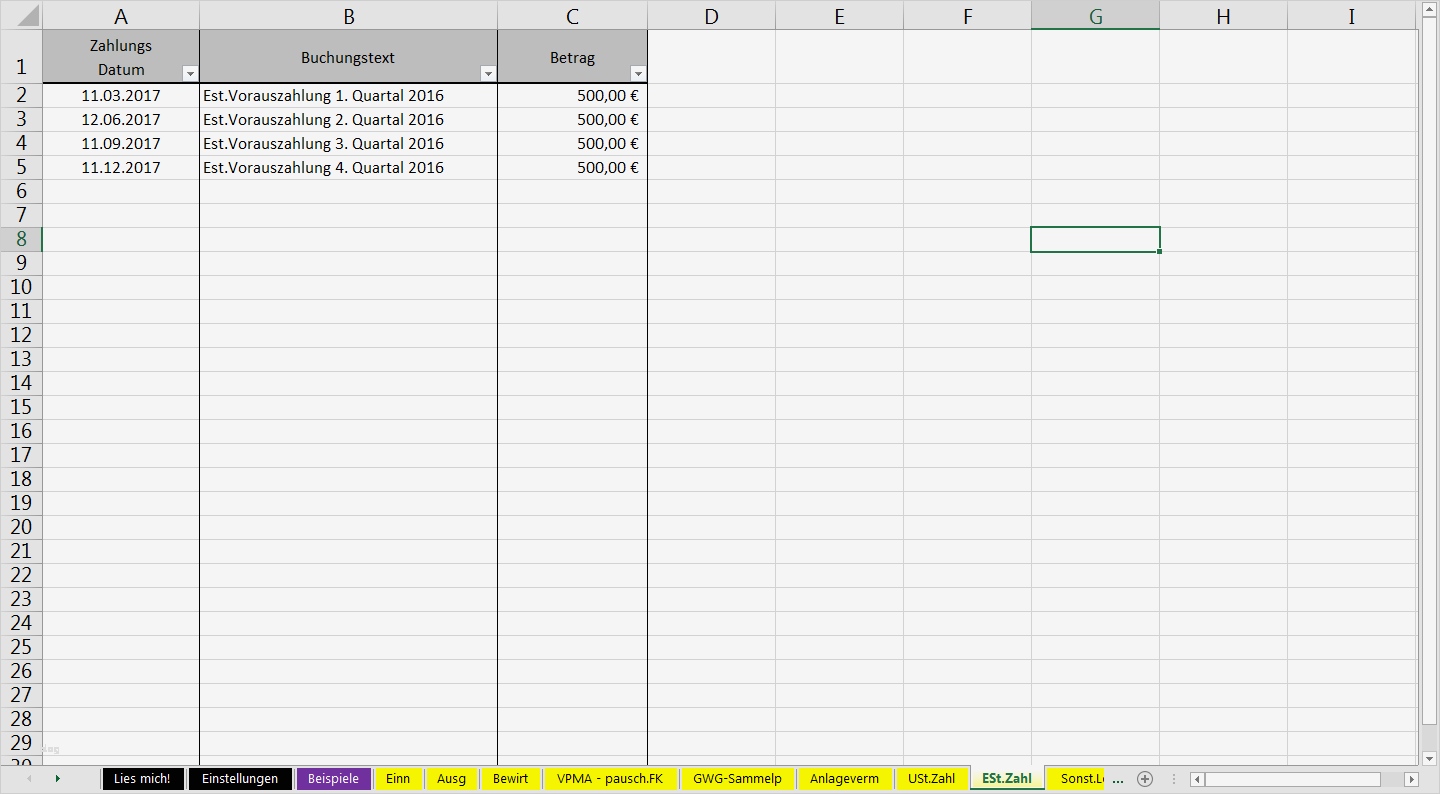
Task: Open the ellipsis to reveal hidden sheet tabs
Action: 1118,778
